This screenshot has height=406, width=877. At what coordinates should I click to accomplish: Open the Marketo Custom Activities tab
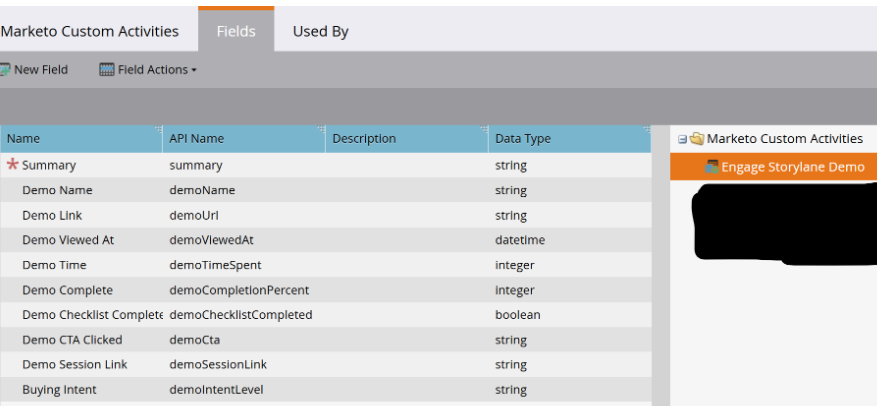tap(90, 31)
